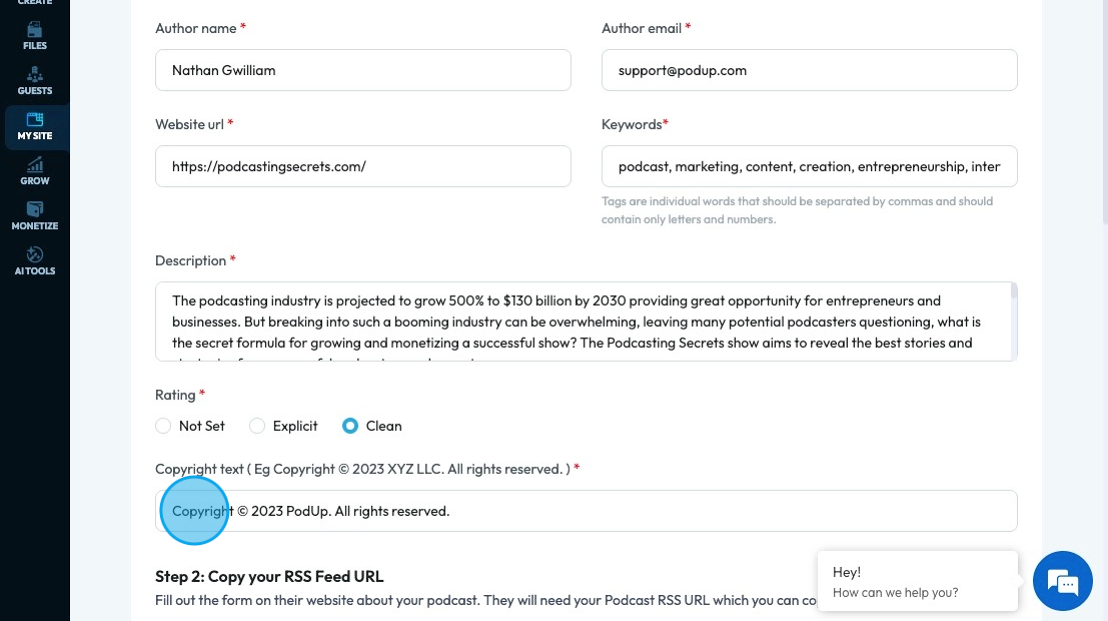
Task: Click inside the Description text area
Action: (580, 321)
